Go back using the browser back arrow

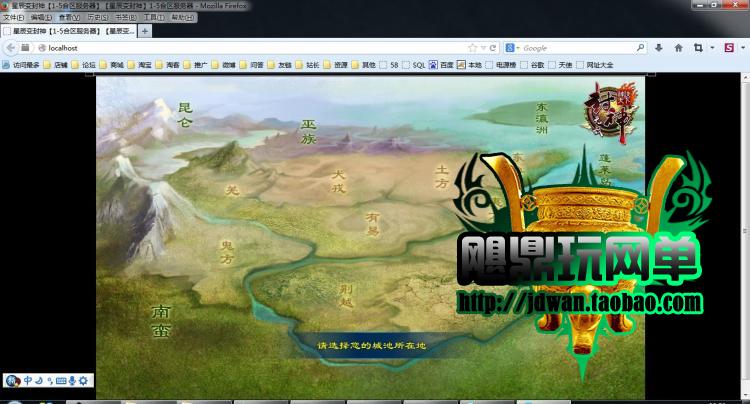tap(11, 48)
